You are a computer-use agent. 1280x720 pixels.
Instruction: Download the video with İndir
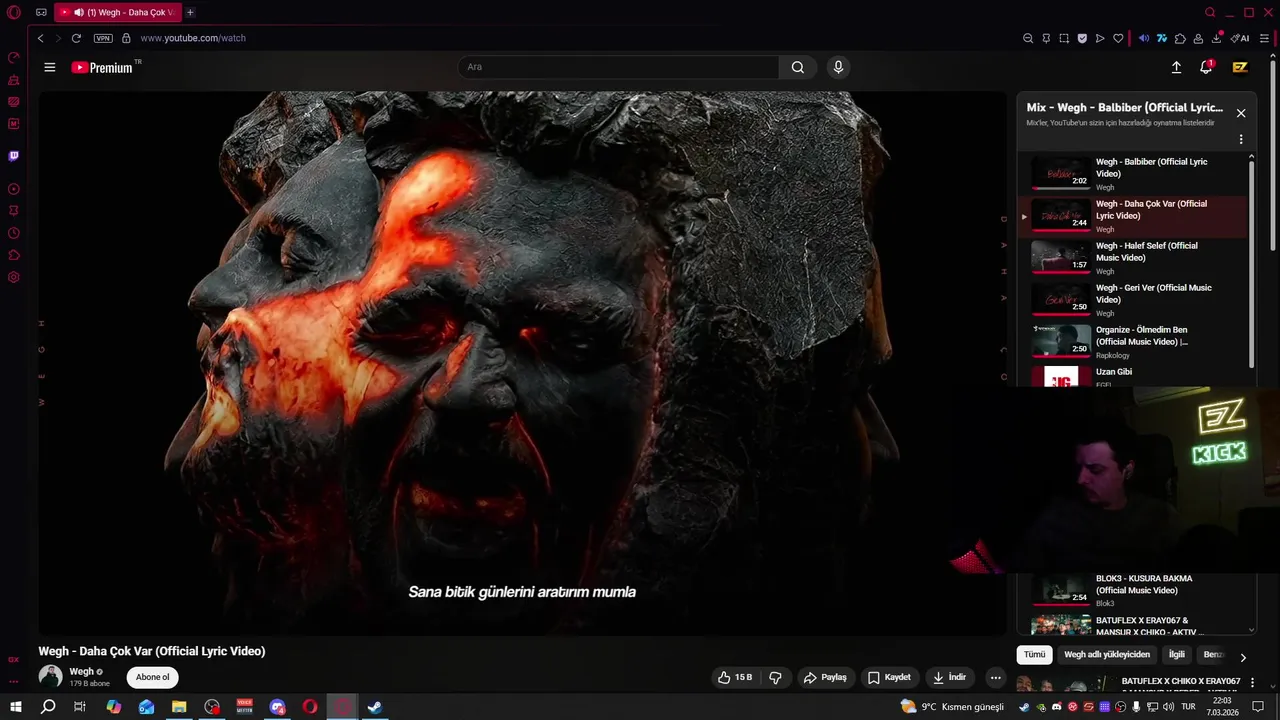(949, 677)
